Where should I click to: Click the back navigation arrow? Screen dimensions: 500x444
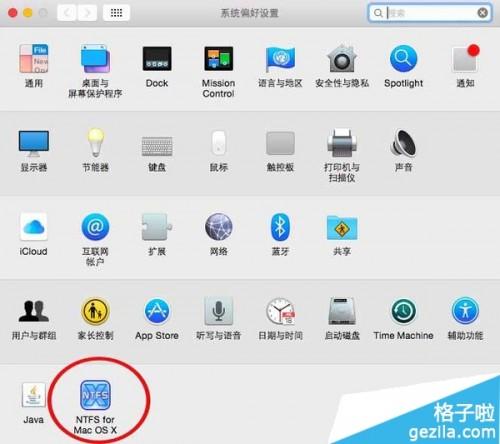pyautogui.click(x=67, y=13)
